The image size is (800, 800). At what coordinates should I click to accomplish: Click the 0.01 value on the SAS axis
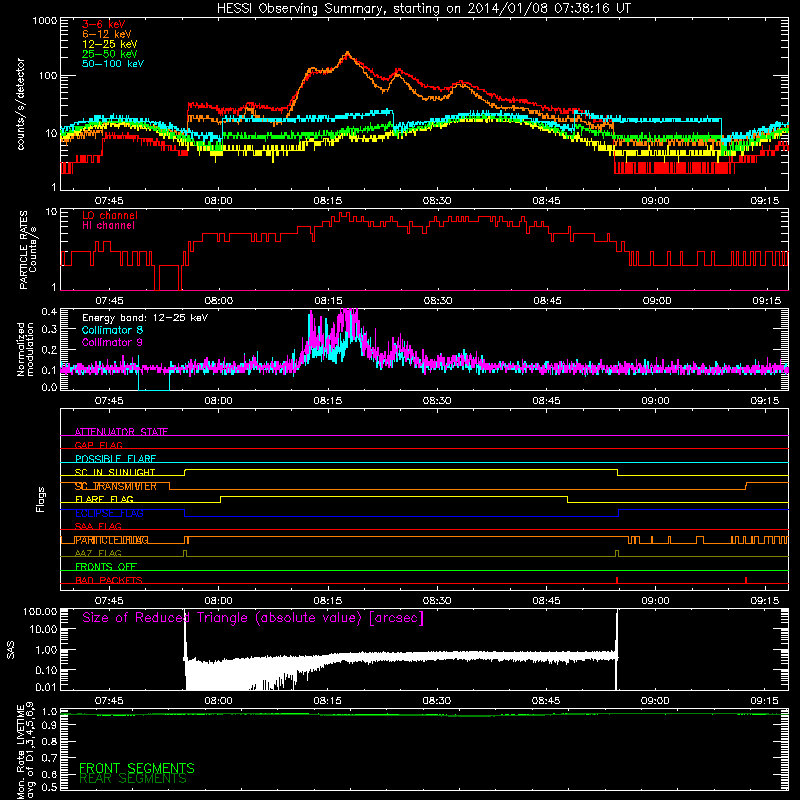46,687
